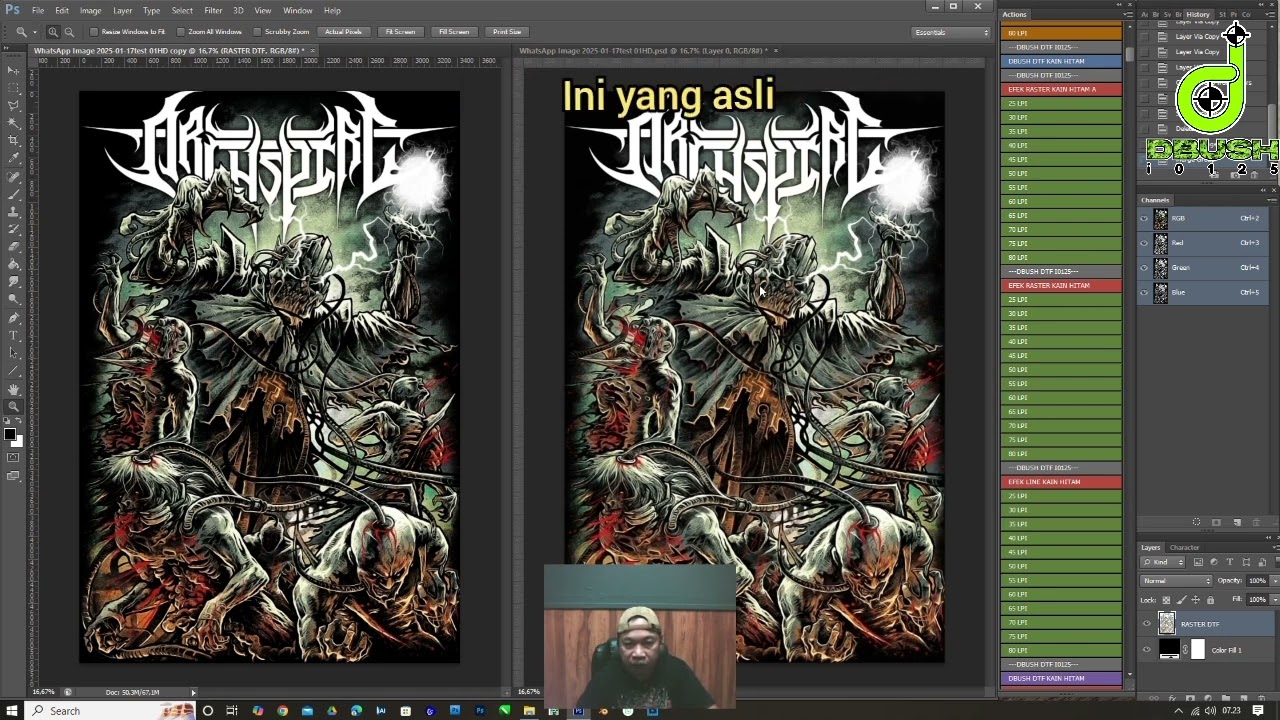Click the RASTER DTF layer thumbnail
Screen dimensions: 1280x720
[x=1167, y=624]
